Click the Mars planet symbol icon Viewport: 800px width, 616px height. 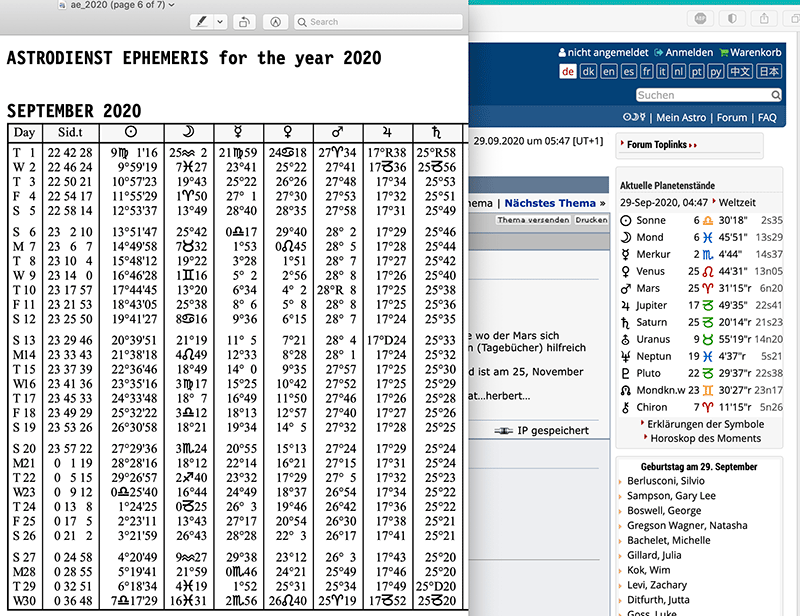[626, 288]
